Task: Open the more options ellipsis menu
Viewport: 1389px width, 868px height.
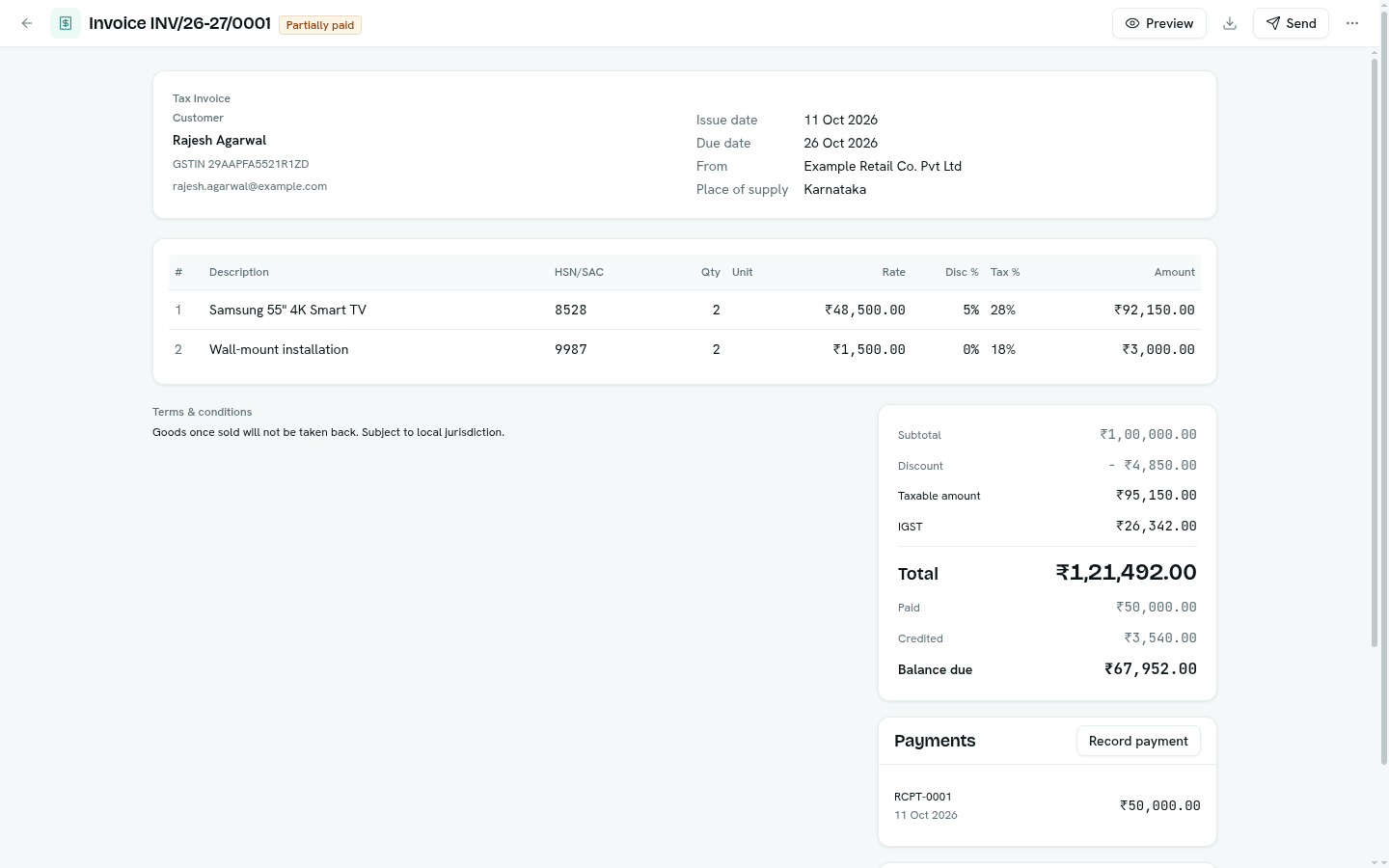Action: point(1352,23)
